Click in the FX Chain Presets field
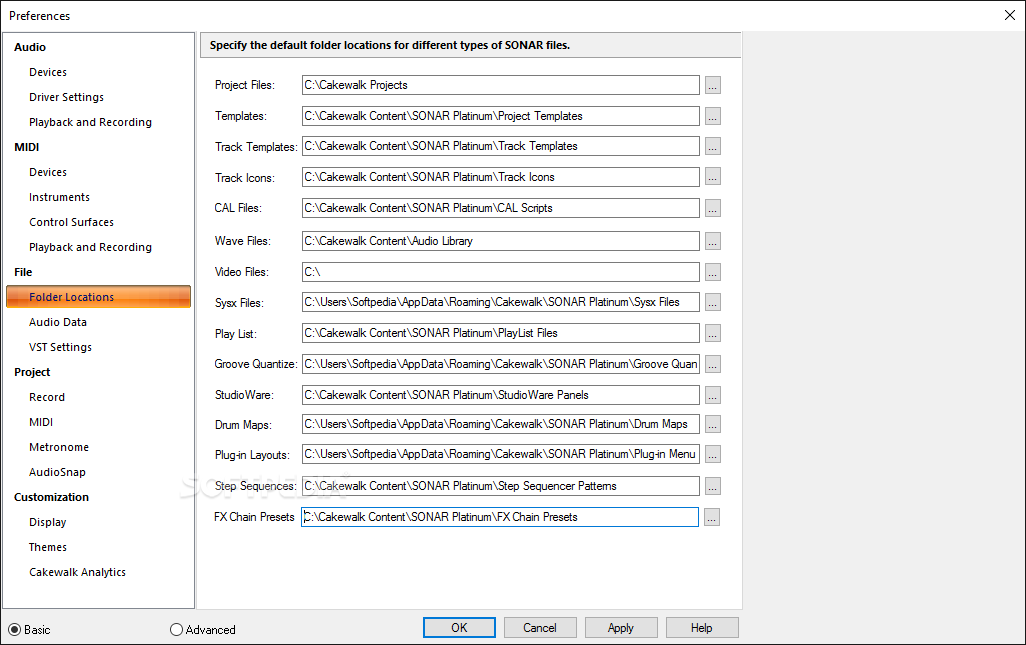 (500, 517)
